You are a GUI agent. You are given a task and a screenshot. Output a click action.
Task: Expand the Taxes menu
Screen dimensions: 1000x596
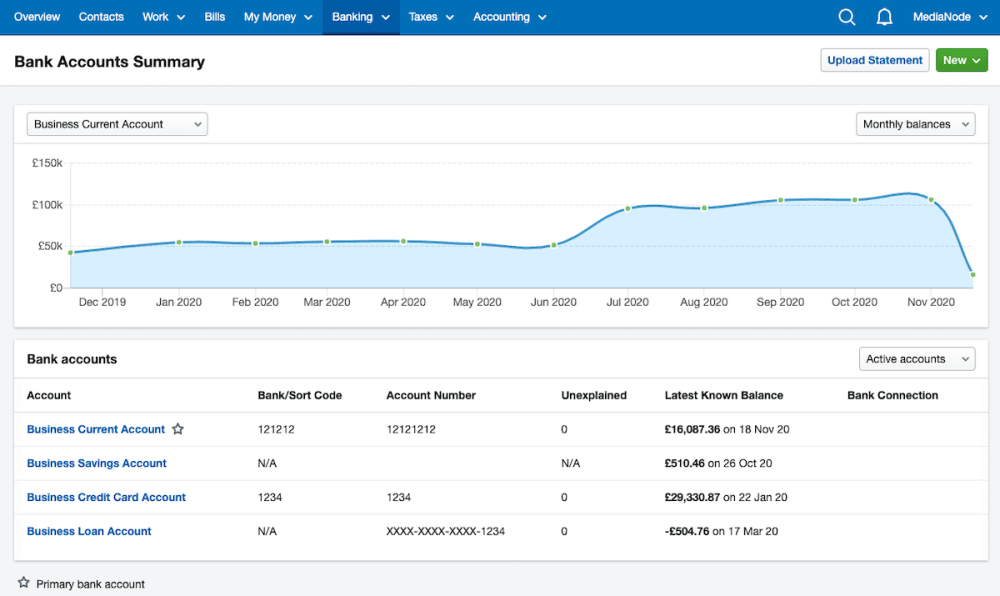pyautogui.click(x=430, y=17)
